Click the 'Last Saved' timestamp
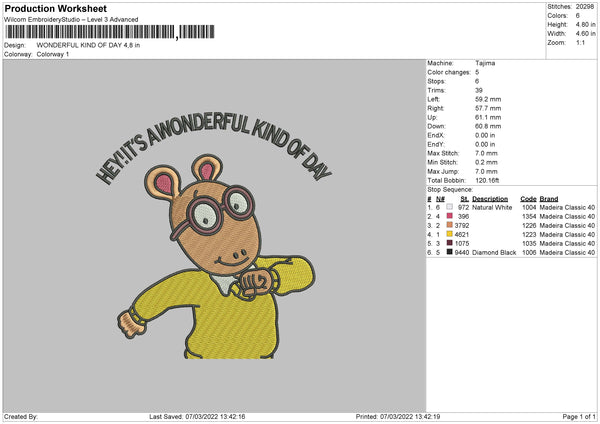The width and height of the screenshot is (600, 424). point(197,416)
